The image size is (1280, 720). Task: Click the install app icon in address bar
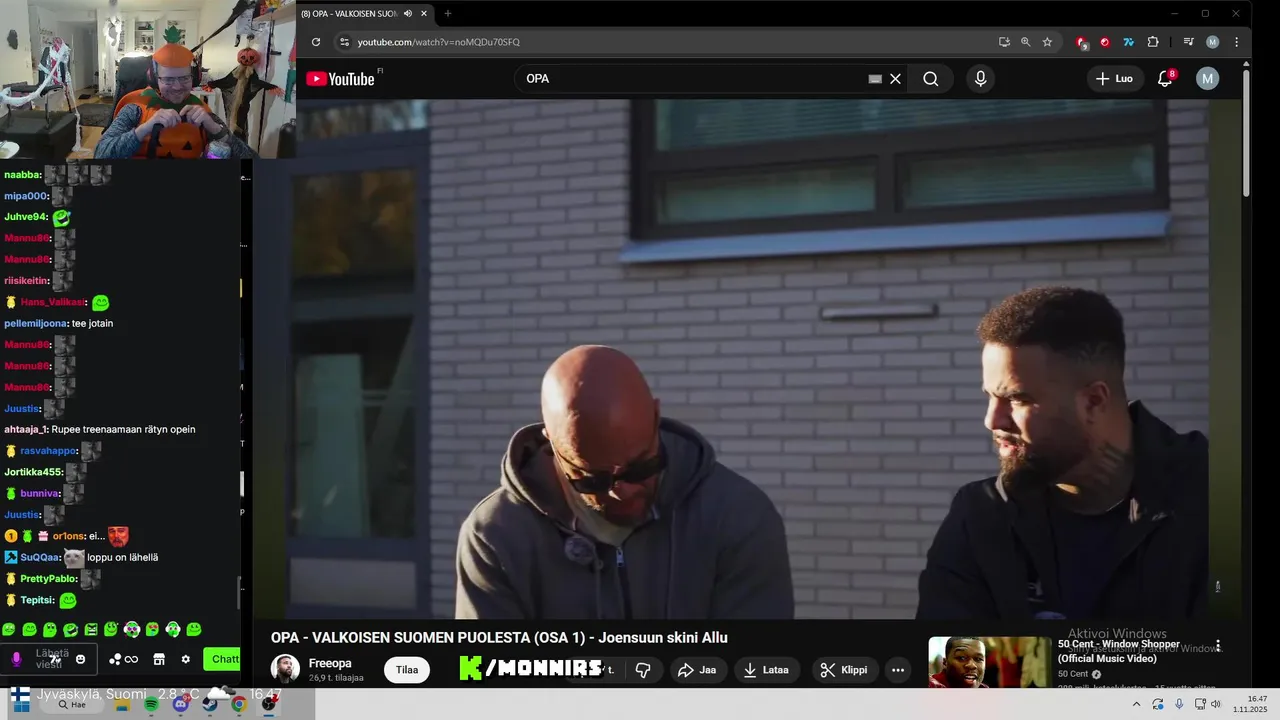tap(1004, 42)
